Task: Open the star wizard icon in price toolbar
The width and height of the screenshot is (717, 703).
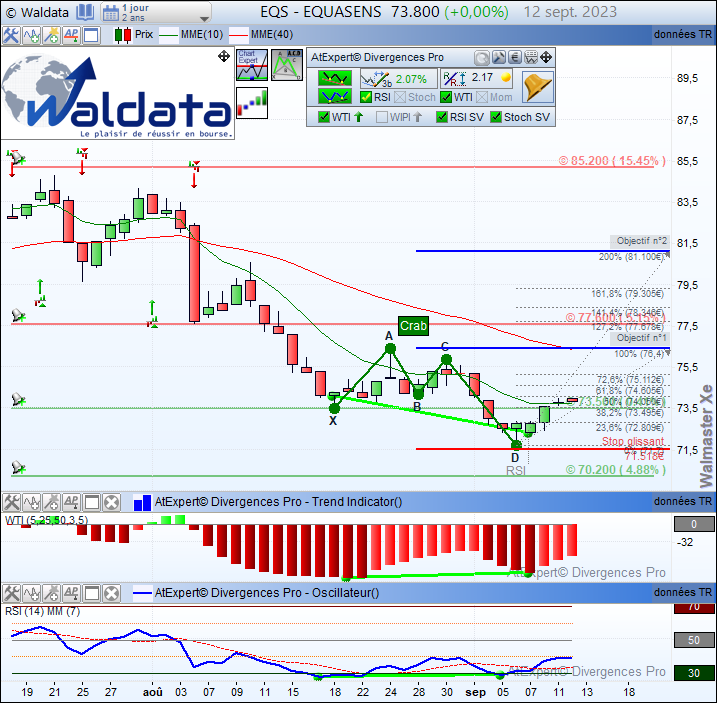Action: (52, 35)
